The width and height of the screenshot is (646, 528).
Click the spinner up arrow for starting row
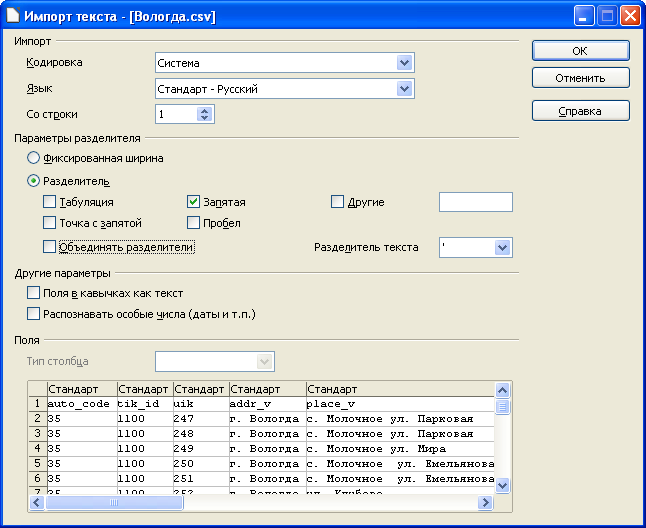[x=205, y=110]
